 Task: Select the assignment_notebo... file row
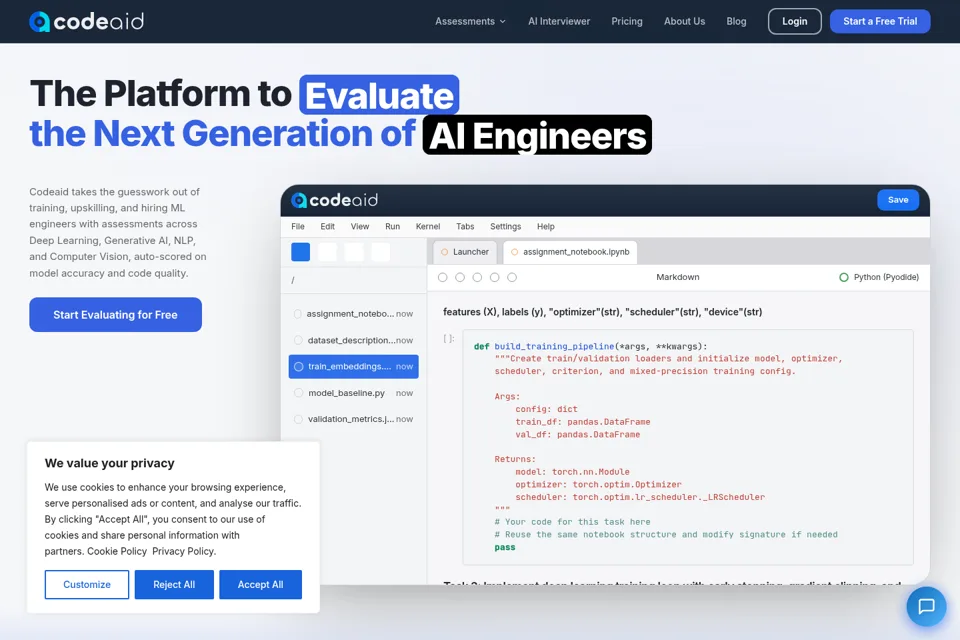coord(354,314)
